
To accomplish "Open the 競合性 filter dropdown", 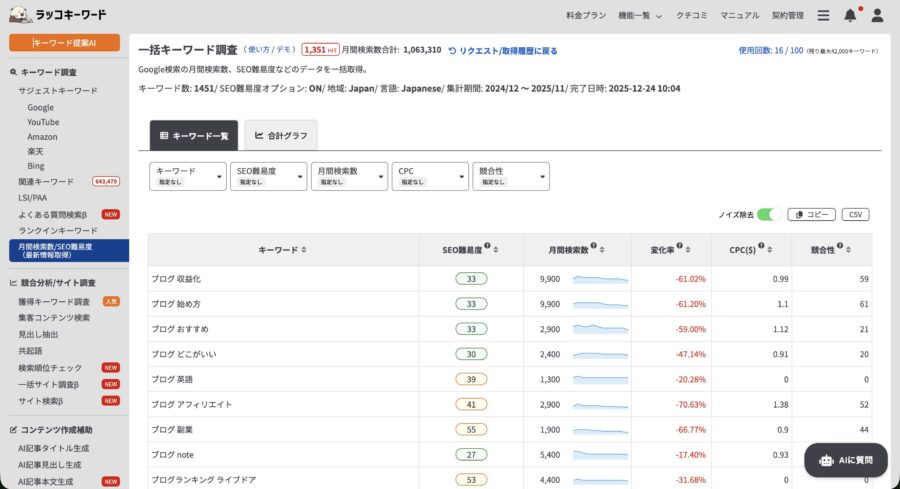I will (511, 176).
